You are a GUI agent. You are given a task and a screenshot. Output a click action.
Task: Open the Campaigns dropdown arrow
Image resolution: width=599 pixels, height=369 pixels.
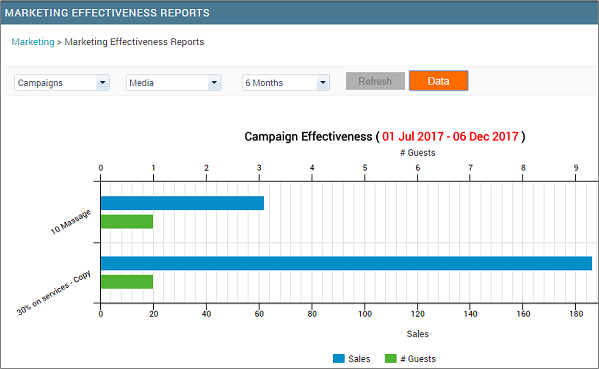coord(102,83)
